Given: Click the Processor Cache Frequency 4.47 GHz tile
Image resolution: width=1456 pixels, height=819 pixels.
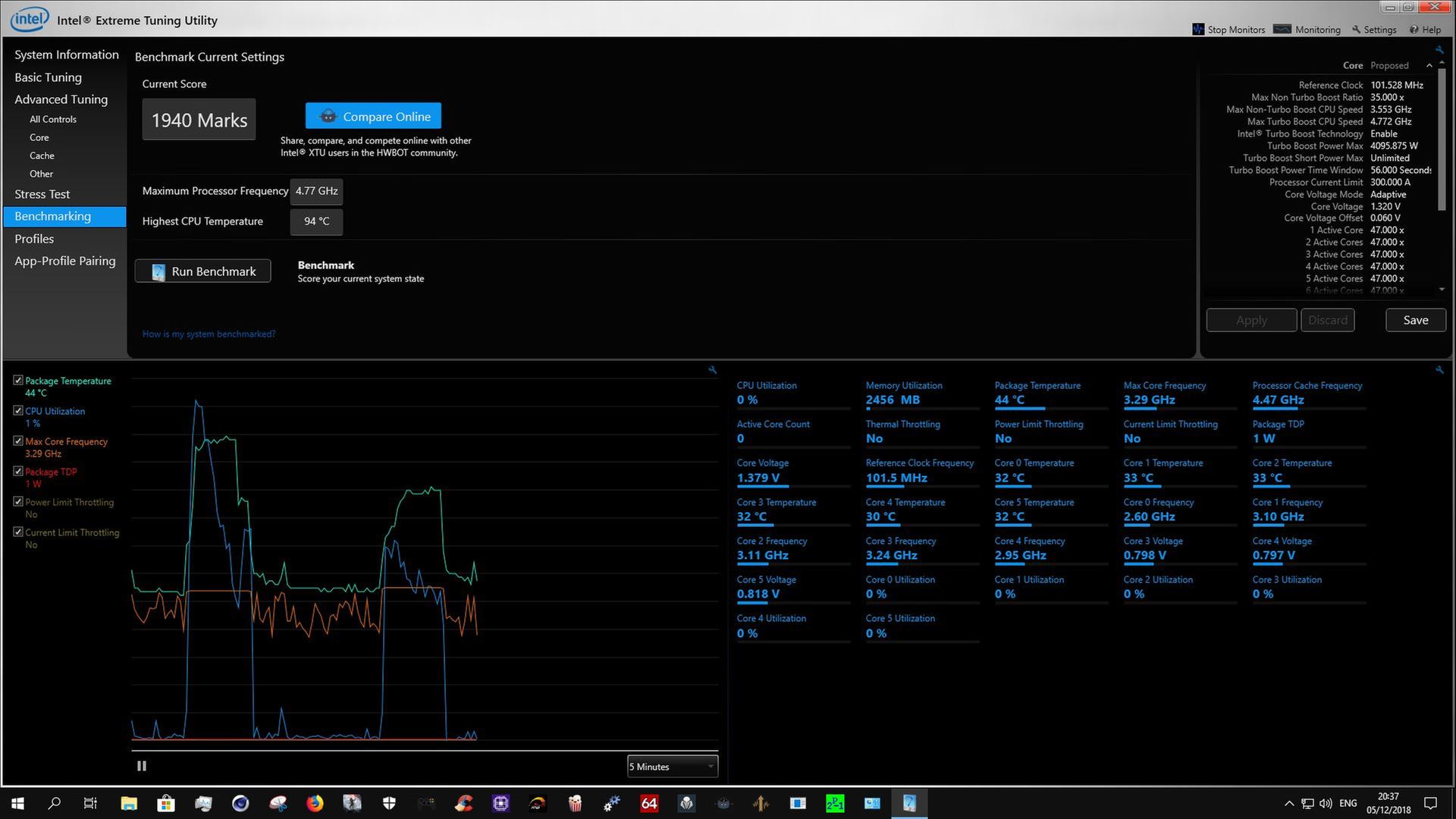Looking at the screenshot, I should (x=1308, y=395).
